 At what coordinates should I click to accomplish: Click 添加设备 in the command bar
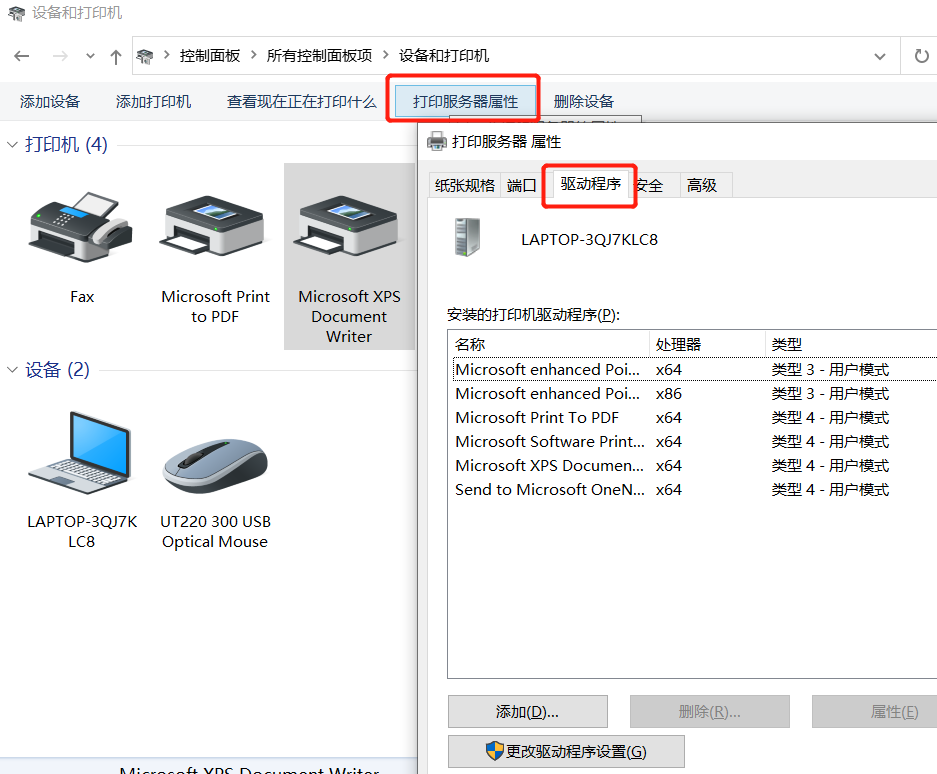(50, 102)
